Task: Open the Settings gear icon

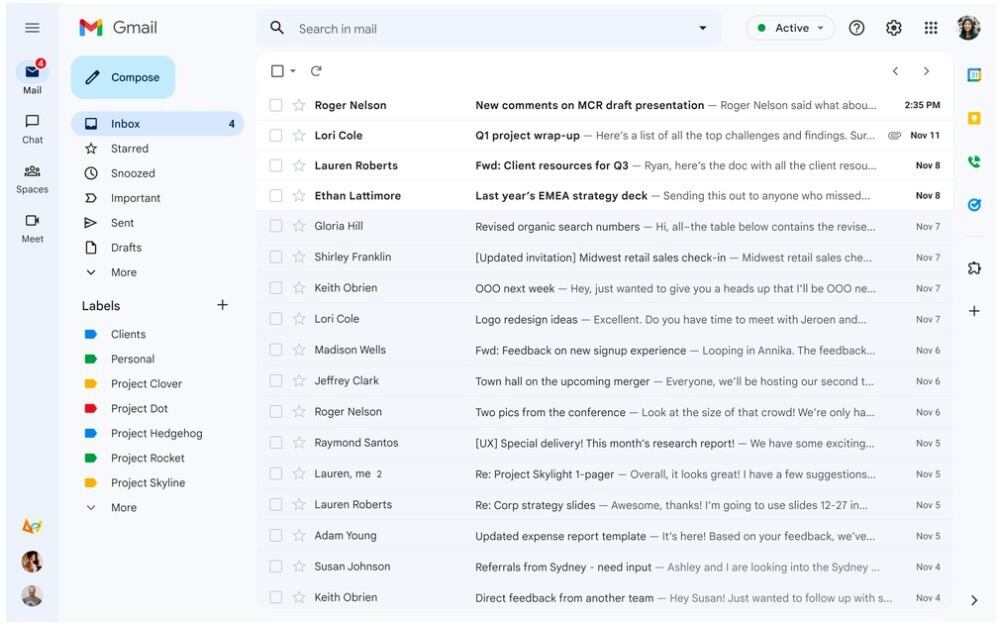Action: [x=893, y=28]
